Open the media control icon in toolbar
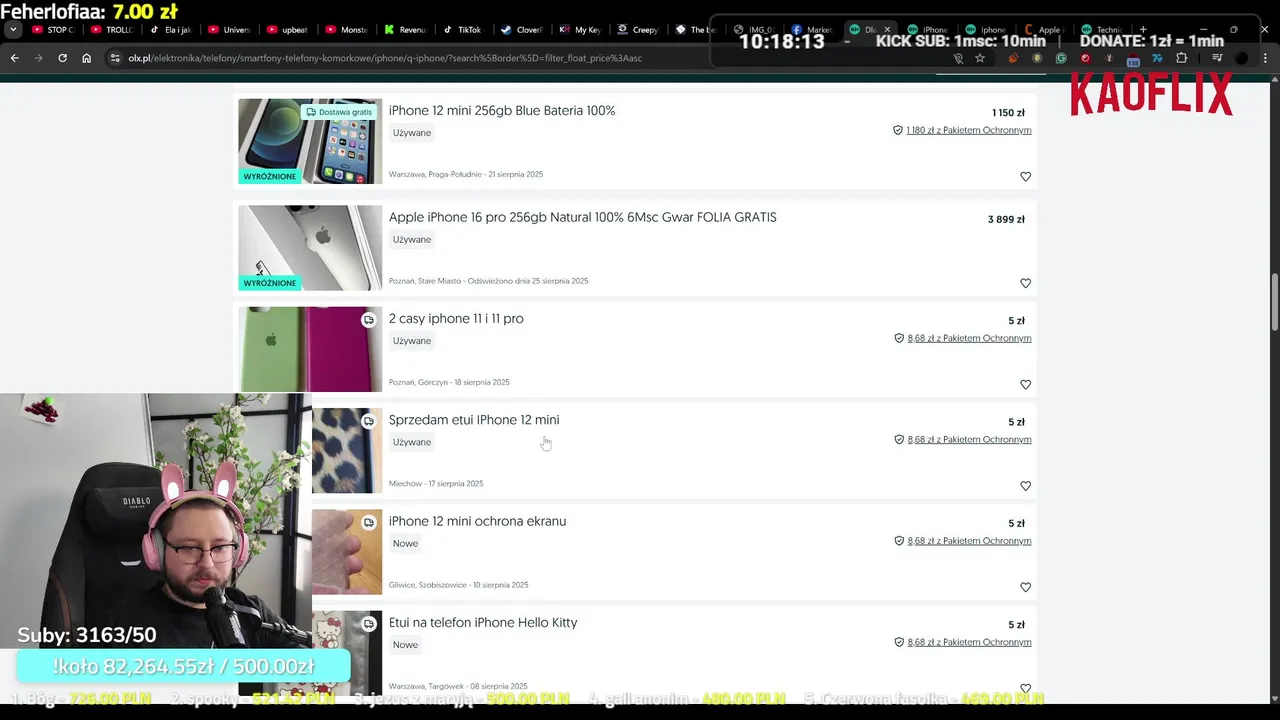 pos(1217,58)
